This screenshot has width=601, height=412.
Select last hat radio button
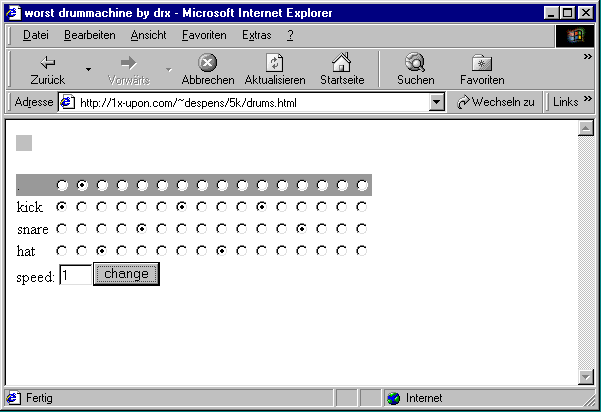[361, 251]
